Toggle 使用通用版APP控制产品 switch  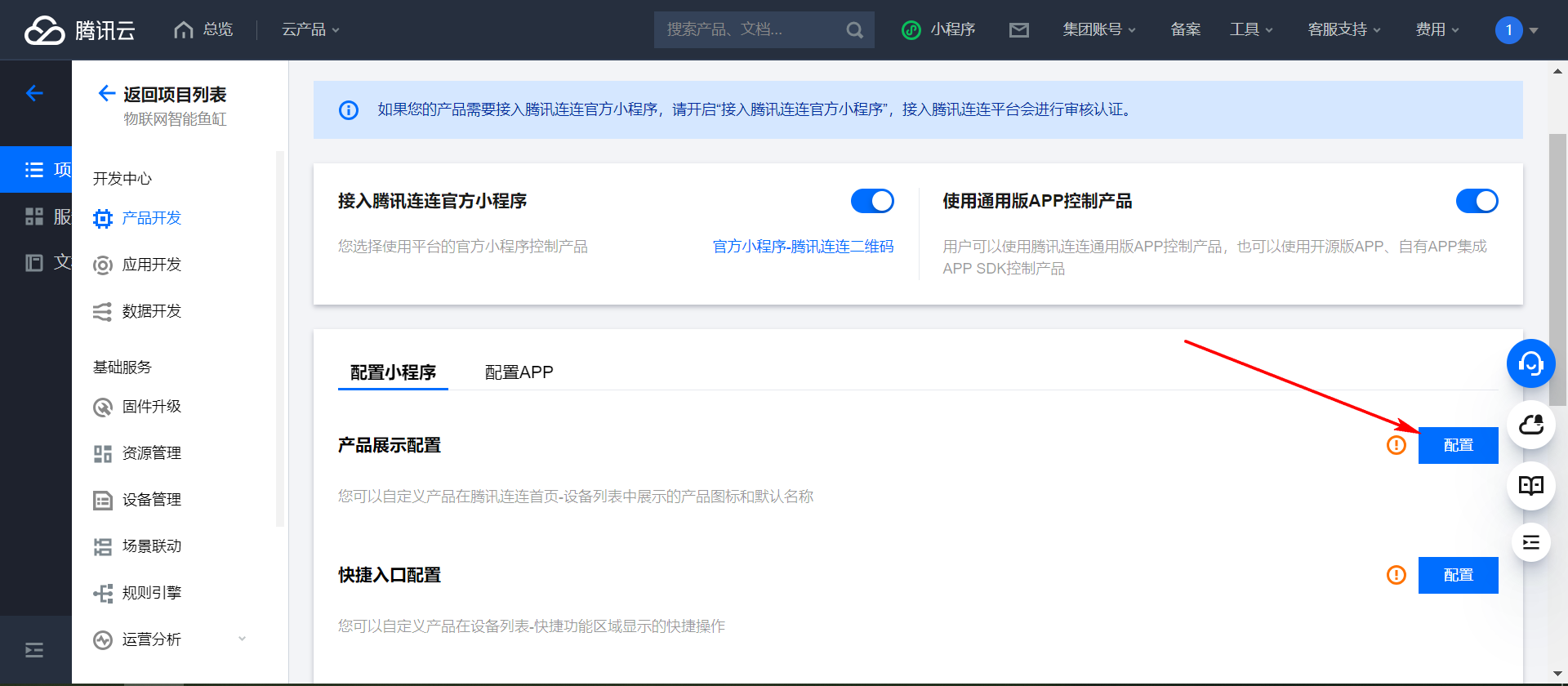coord(1477,201)
